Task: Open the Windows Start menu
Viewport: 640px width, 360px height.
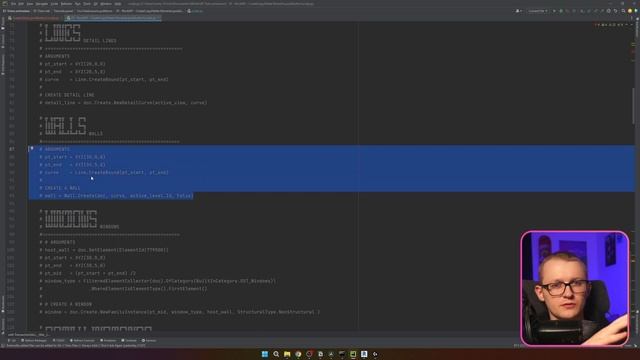Action: pyautogui.click(x=265, y=354)
